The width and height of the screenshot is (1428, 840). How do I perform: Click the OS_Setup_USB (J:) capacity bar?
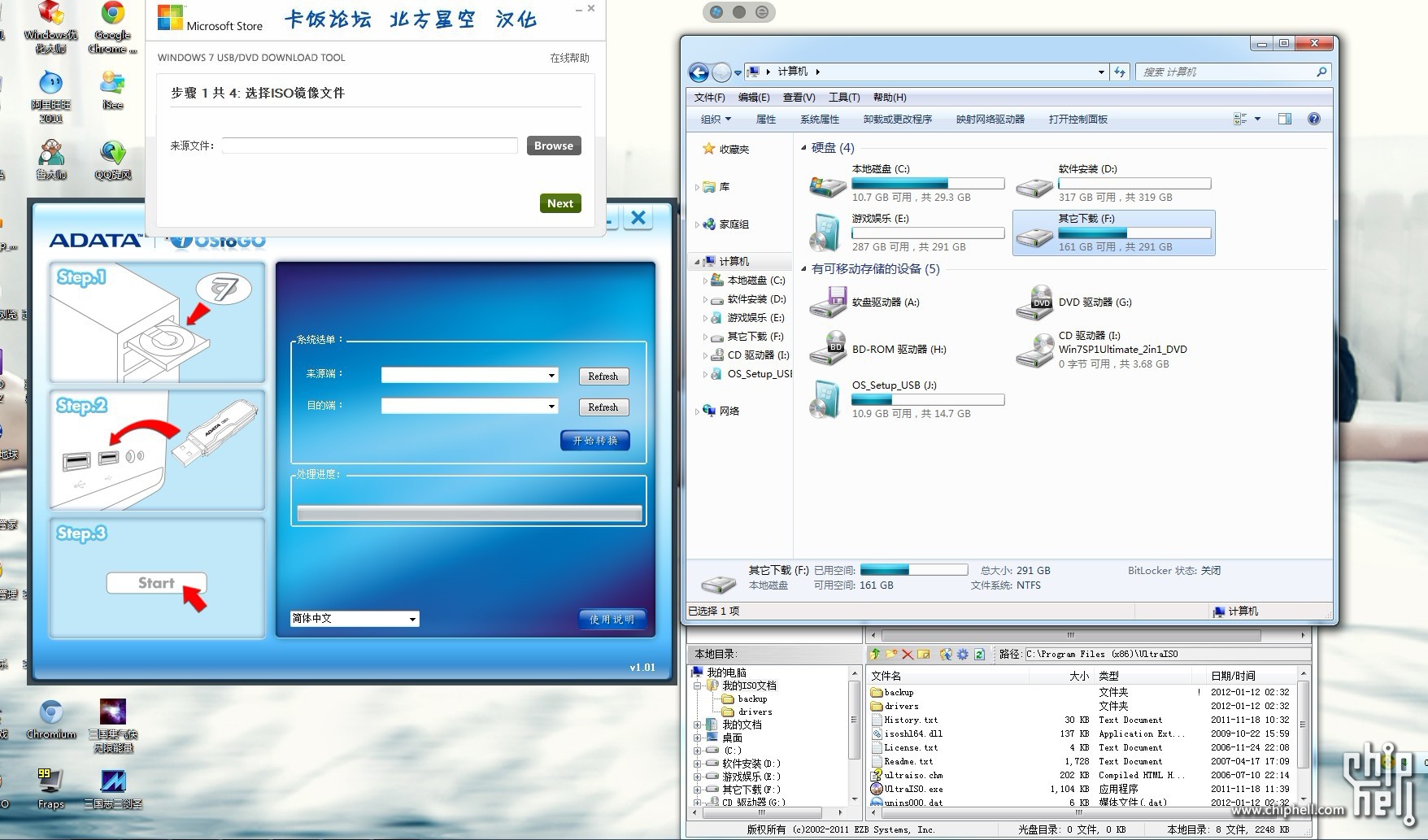tap(928, 400)
